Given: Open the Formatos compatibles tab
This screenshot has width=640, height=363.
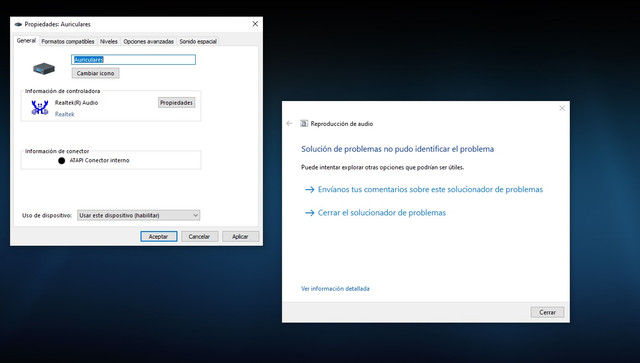Looking at the screenshot, I should coord(68,42).
